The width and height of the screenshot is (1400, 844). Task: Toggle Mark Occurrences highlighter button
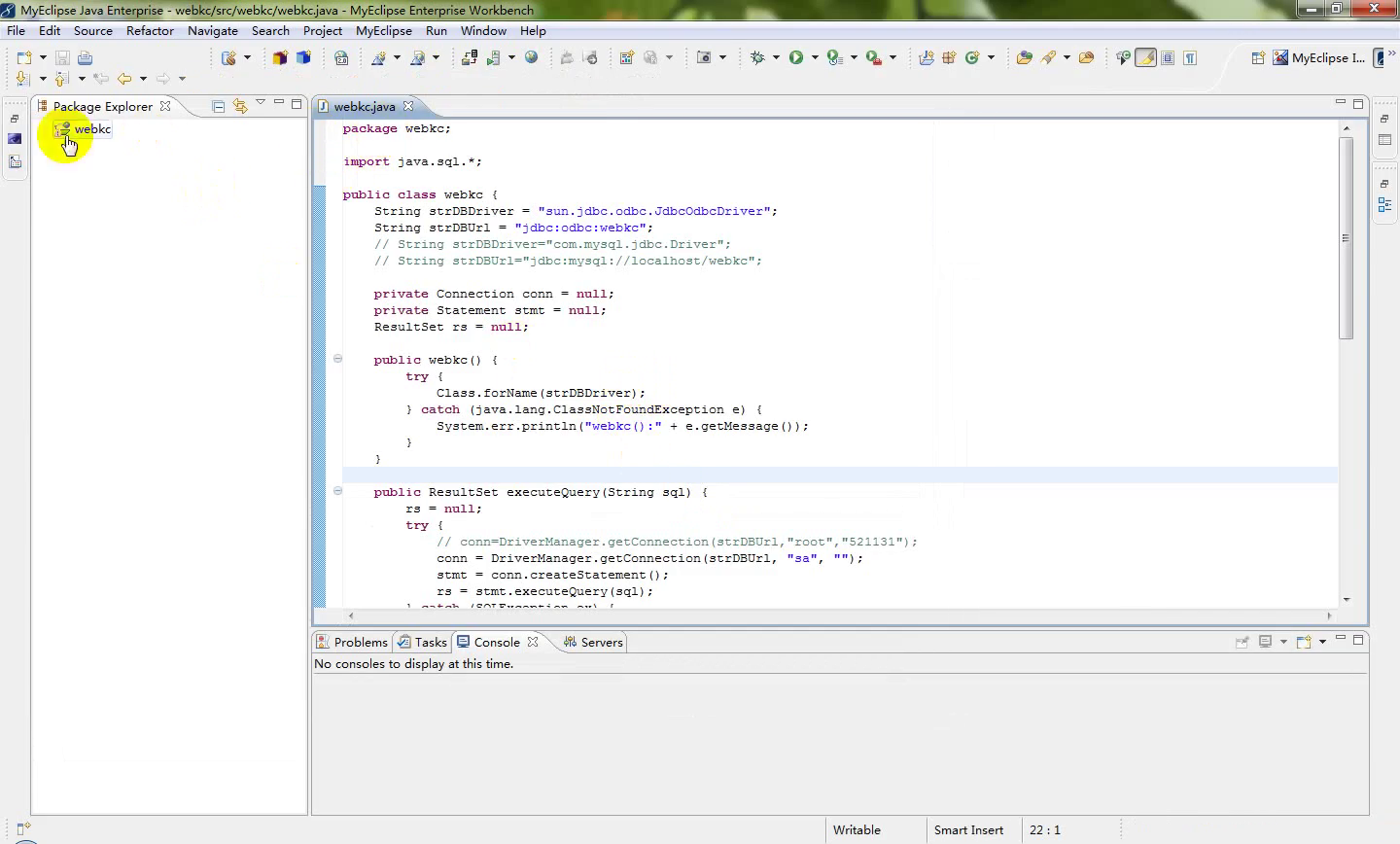pos(1145,58)
